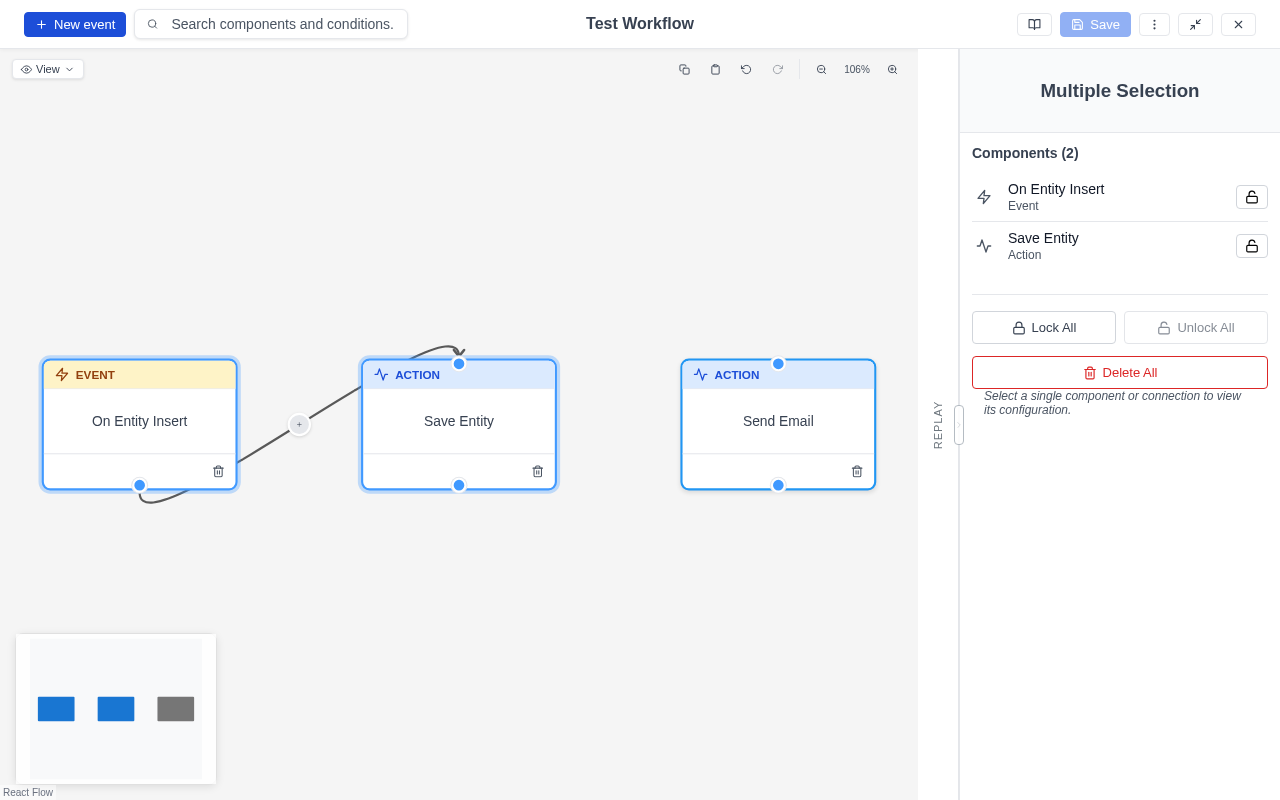Unlock the On Entity Insert component
This screenshot has height=800, width=1280.
(x=1251, y=197)
